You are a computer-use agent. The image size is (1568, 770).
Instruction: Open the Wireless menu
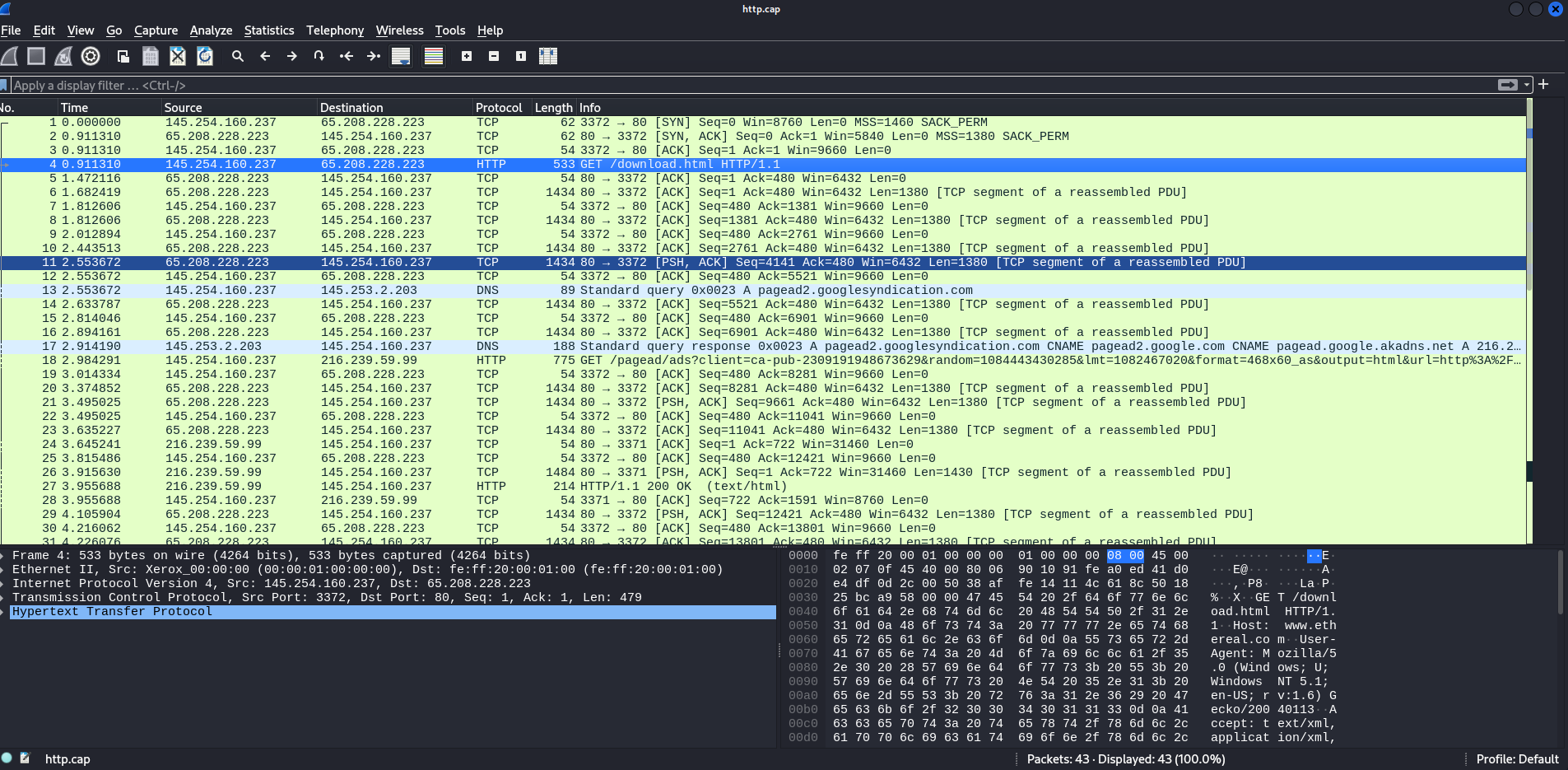click(400, 30)
